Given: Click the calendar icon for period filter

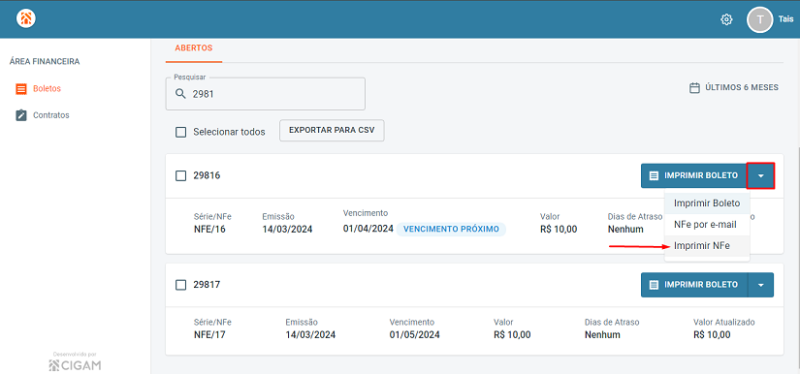Looking at the screenshot, I should pyautogui.click(x=694, y=88).
